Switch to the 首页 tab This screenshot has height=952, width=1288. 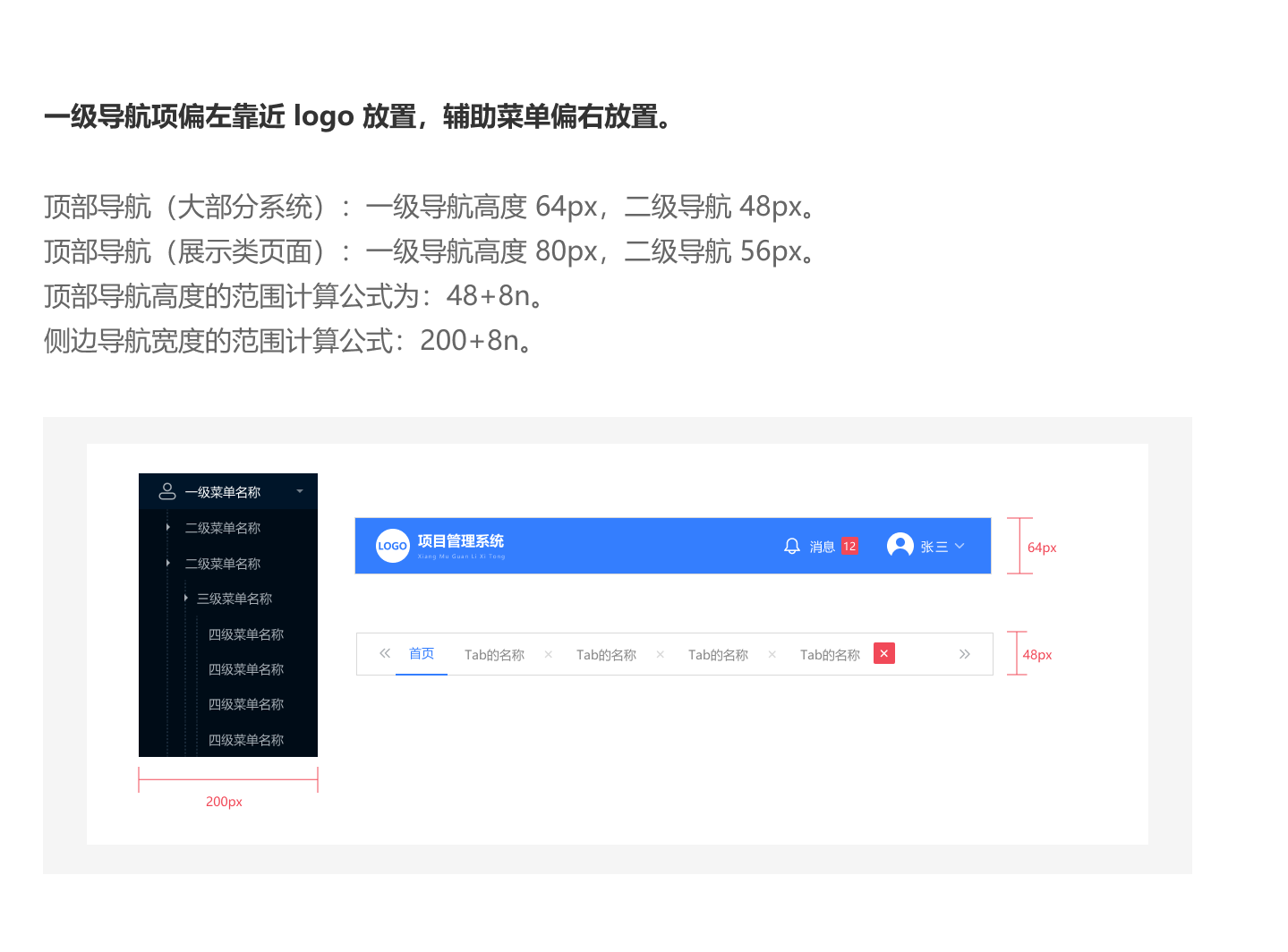[422, 654]
